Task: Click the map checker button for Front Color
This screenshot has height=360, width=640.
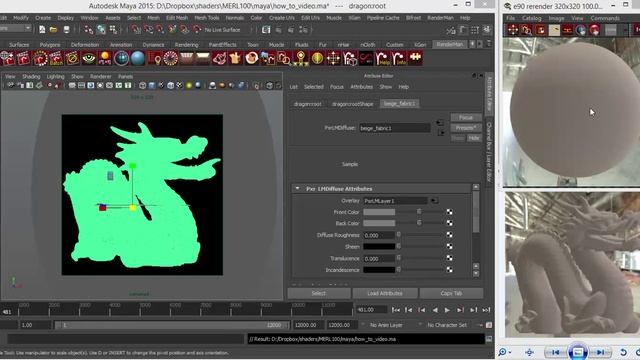Action: point(449,212)
